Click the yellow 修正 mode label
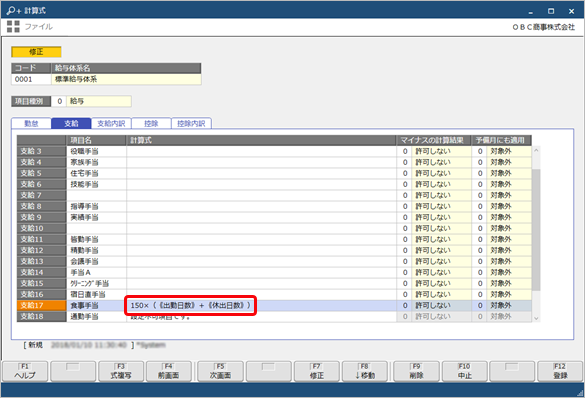Screen dimensions: 585x398 click(36, 52)
